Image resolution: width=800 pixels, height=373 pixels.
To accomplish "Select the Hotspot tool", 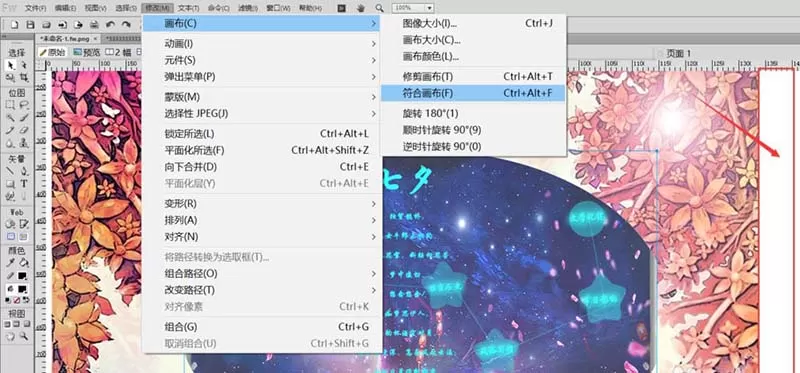I will pos(9,223).
